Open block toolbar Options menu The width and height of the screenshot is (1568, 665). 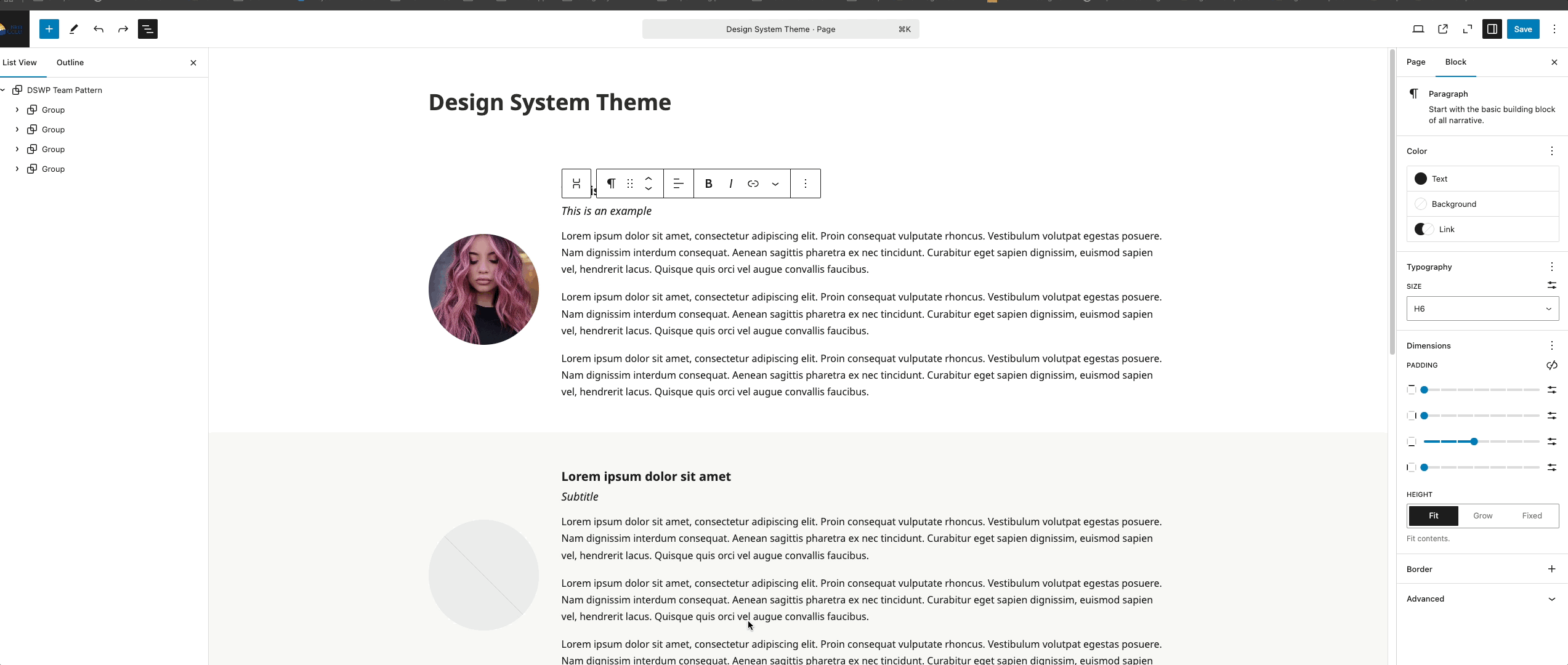(806, 183)
